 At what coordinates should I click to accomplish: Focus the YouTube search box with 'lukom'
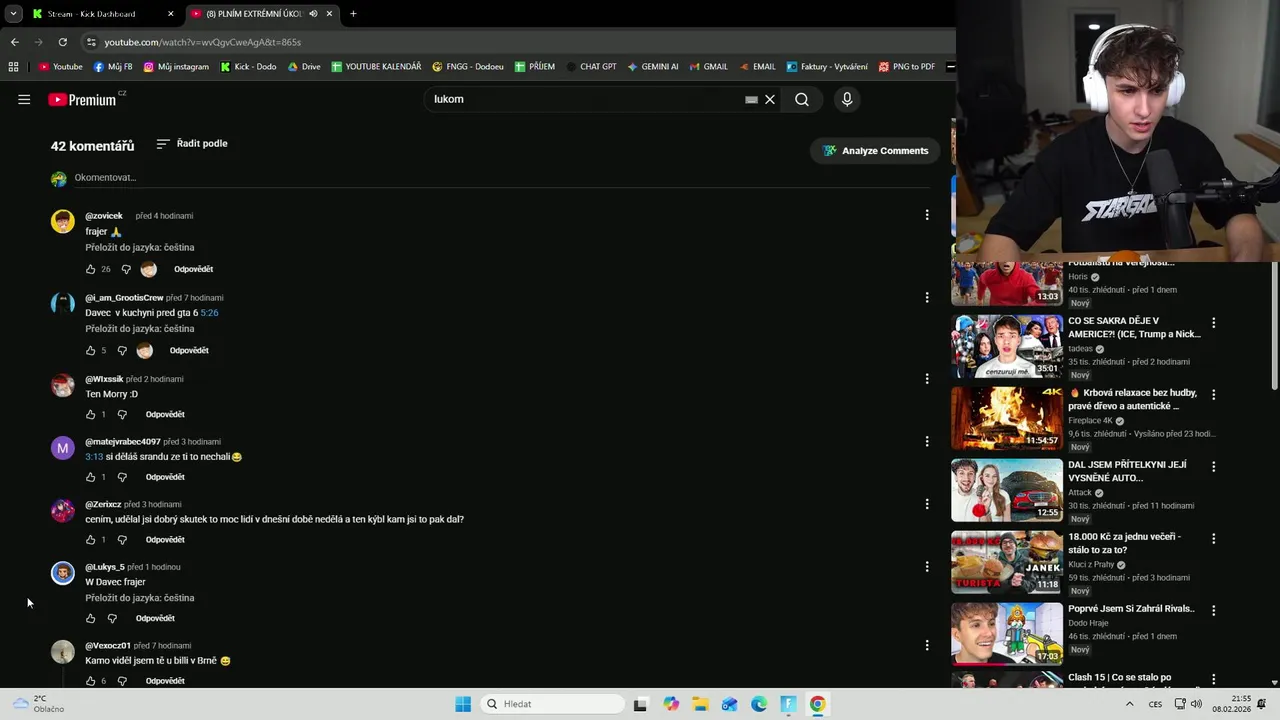pyautogui.click(x=585, y=99)
